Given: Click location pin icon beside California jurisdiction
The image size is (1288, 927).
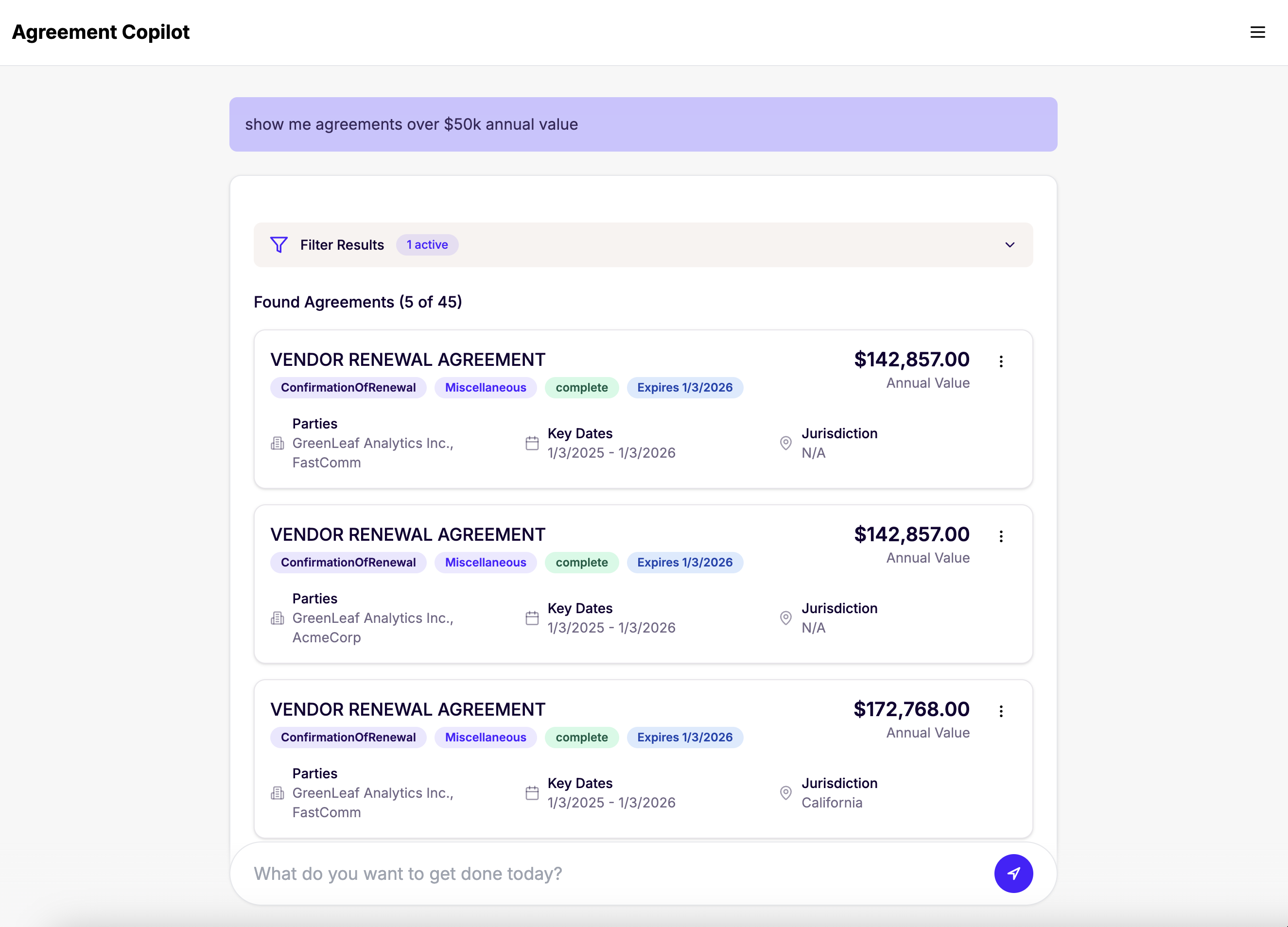Looking at the screenshot, I should [785, 793].
